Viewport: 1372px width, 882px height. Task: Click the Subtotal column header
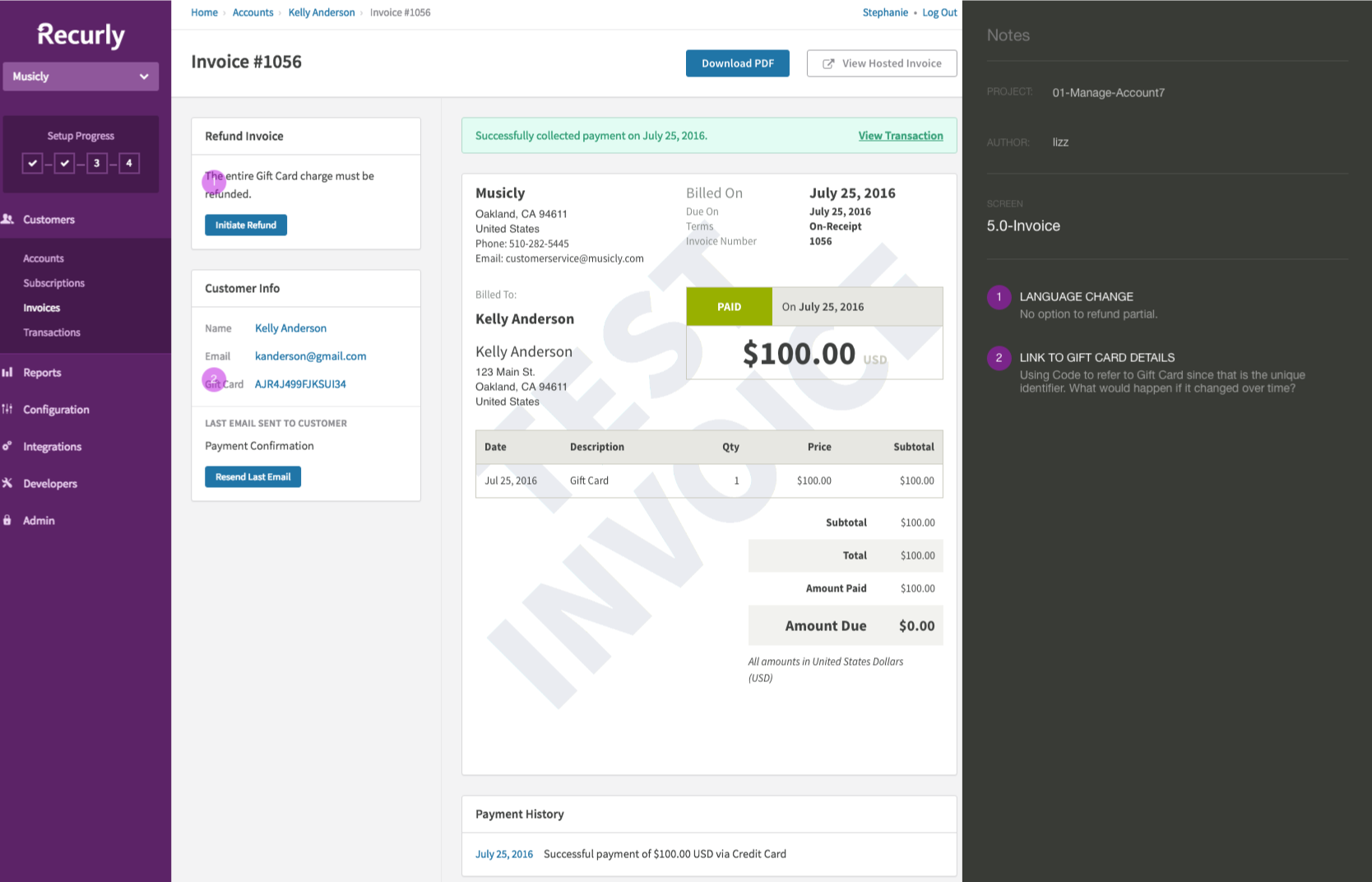[x=914, y=447]
